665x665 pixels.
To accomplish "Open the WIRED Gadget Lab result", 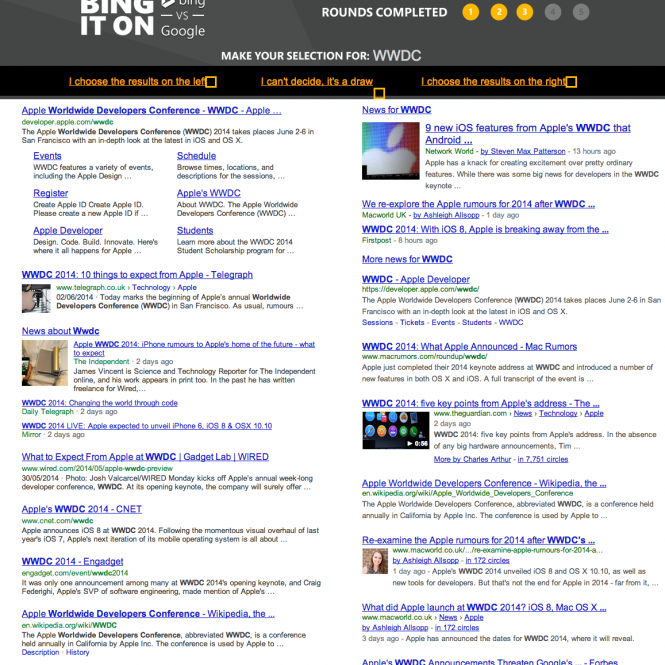I will tap(145, 457).
